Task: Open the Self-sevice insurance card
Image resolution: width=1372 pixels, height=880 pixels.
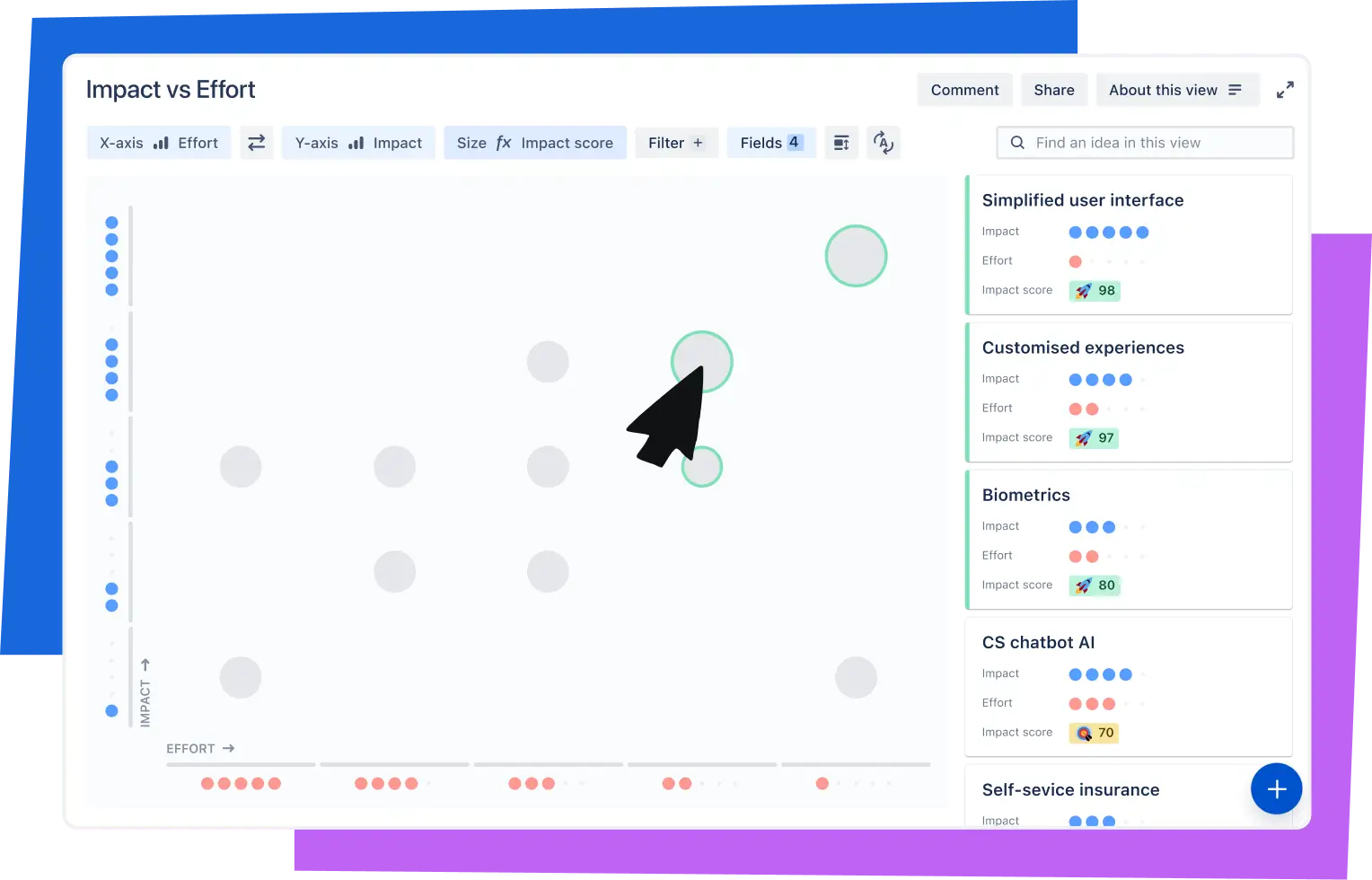Action: [1129, 796]
